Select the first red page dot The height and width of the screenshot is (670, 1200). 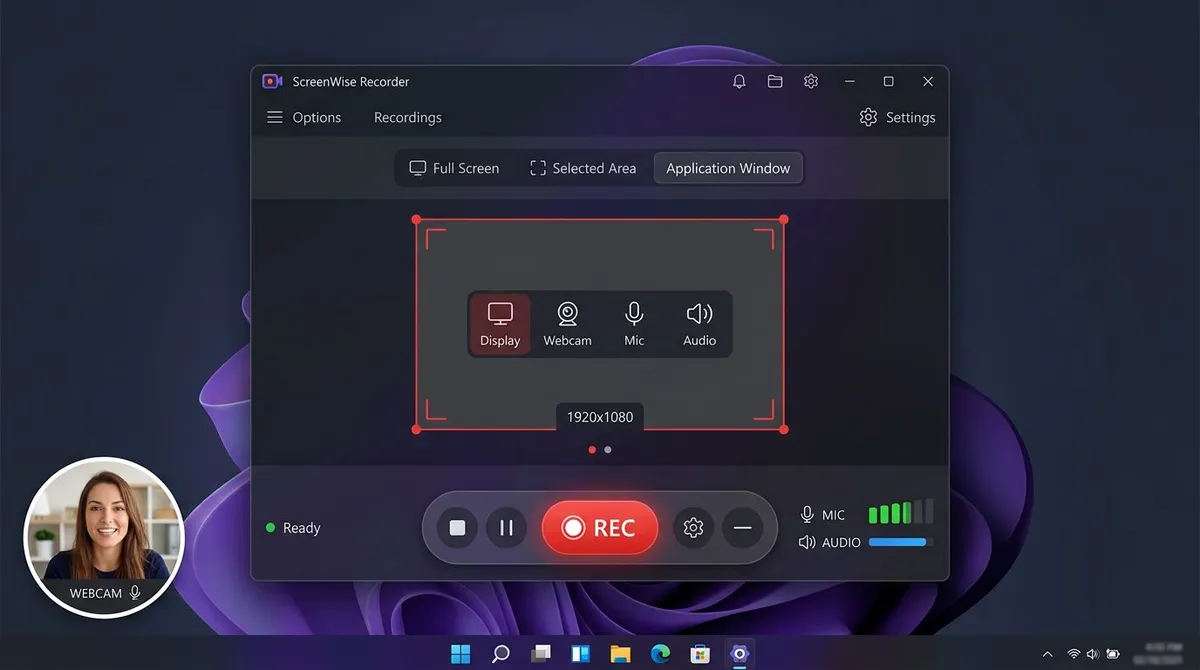[x=592, y=450]
